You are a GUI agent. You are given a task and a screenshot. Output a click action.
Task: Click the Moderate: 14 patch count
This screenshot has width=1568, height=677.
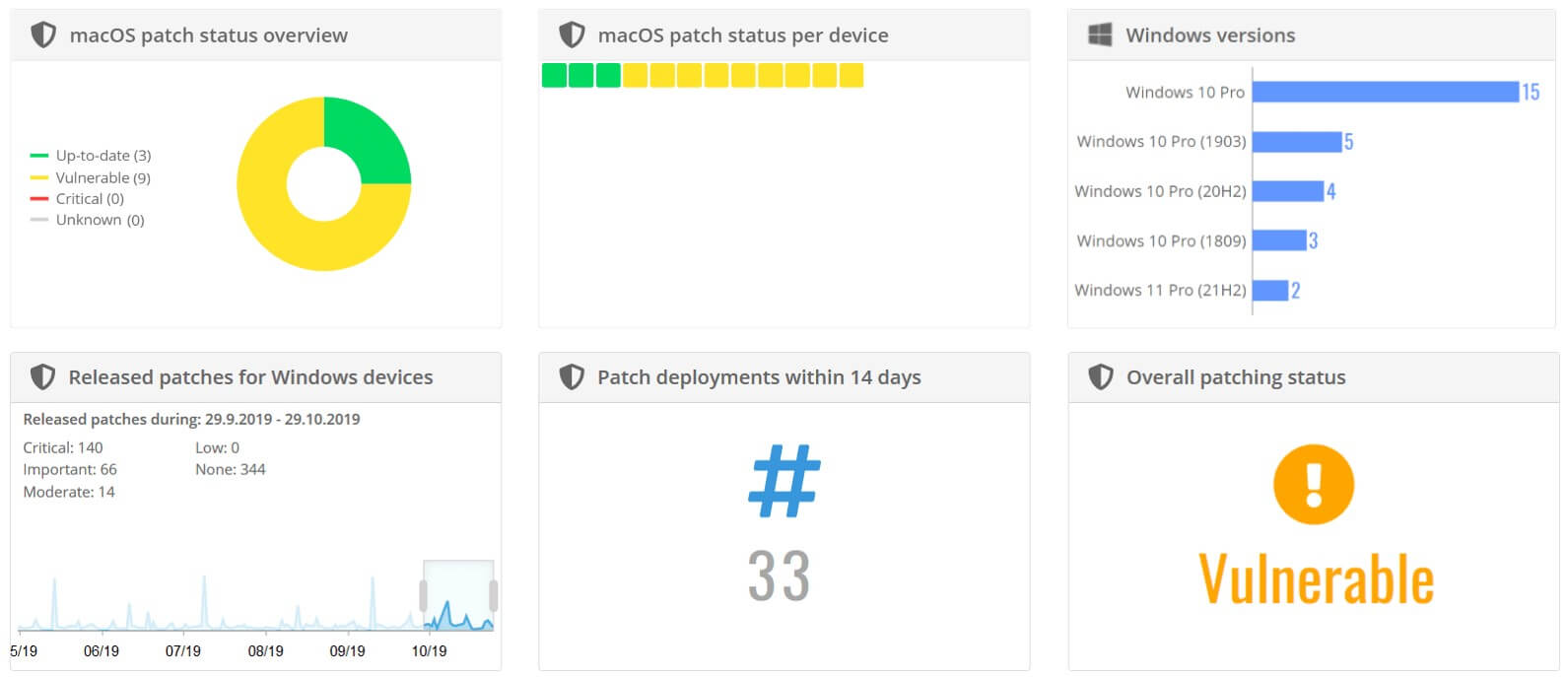click(x=69, y=492)
